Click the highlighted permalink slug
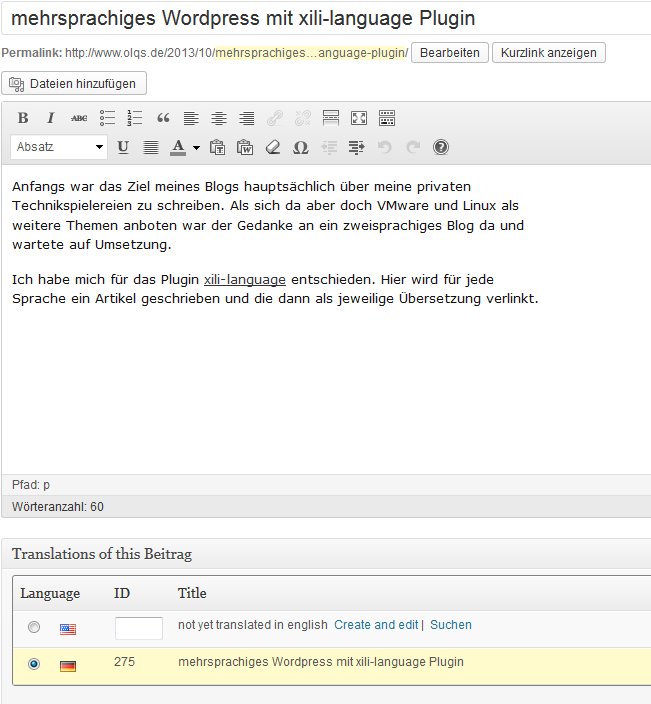The width and height of the screenshot is (651, 704). pos(312,53)
